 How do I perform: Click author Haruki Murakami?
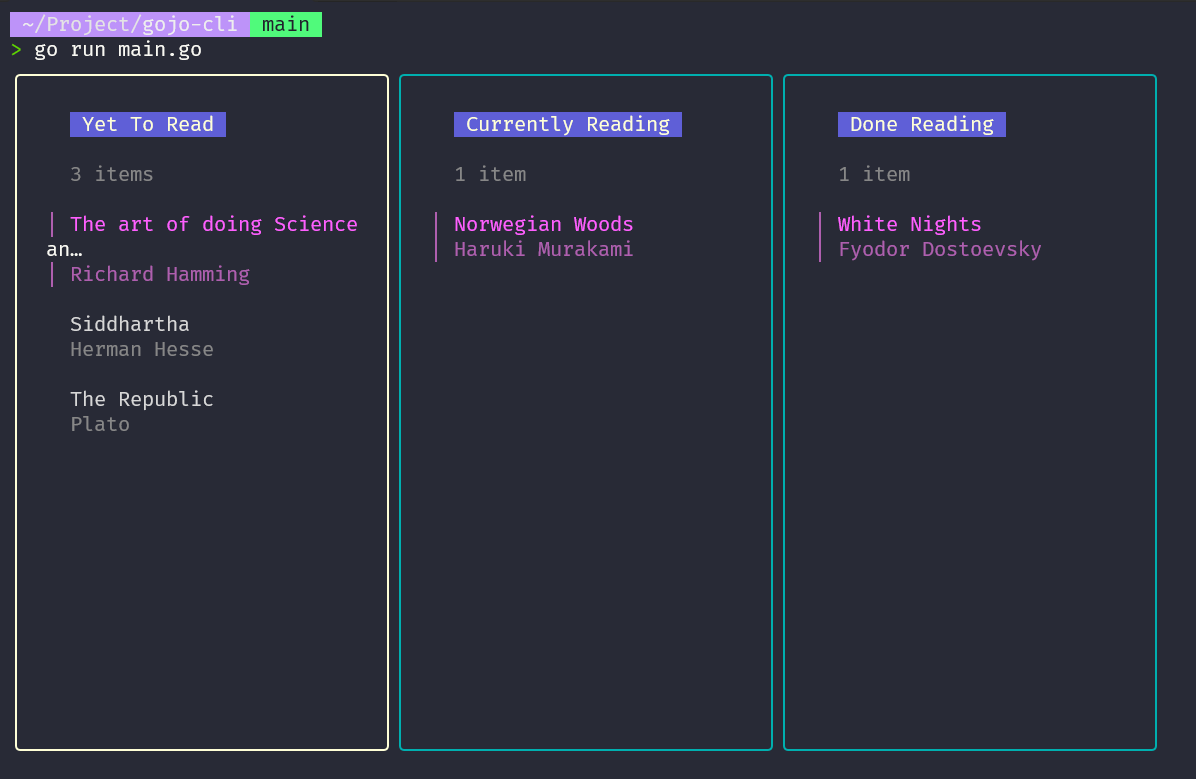tap(543, 249)
